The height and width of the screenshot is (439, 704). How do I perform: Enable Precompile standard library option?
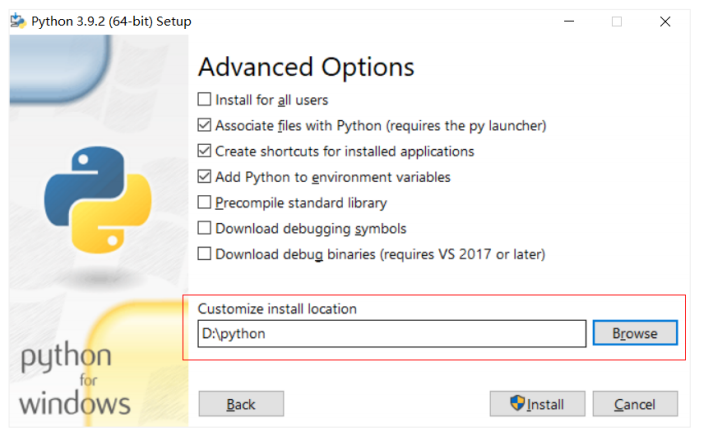pyautogui.click(x=205, y=203)
